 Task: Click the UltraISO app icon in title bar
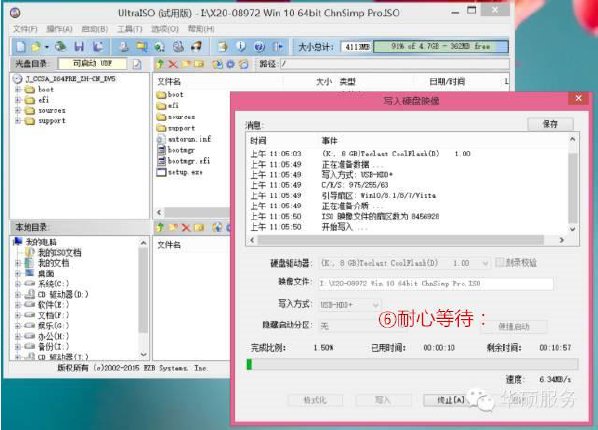pyautogui.click(x=15, y=13)
